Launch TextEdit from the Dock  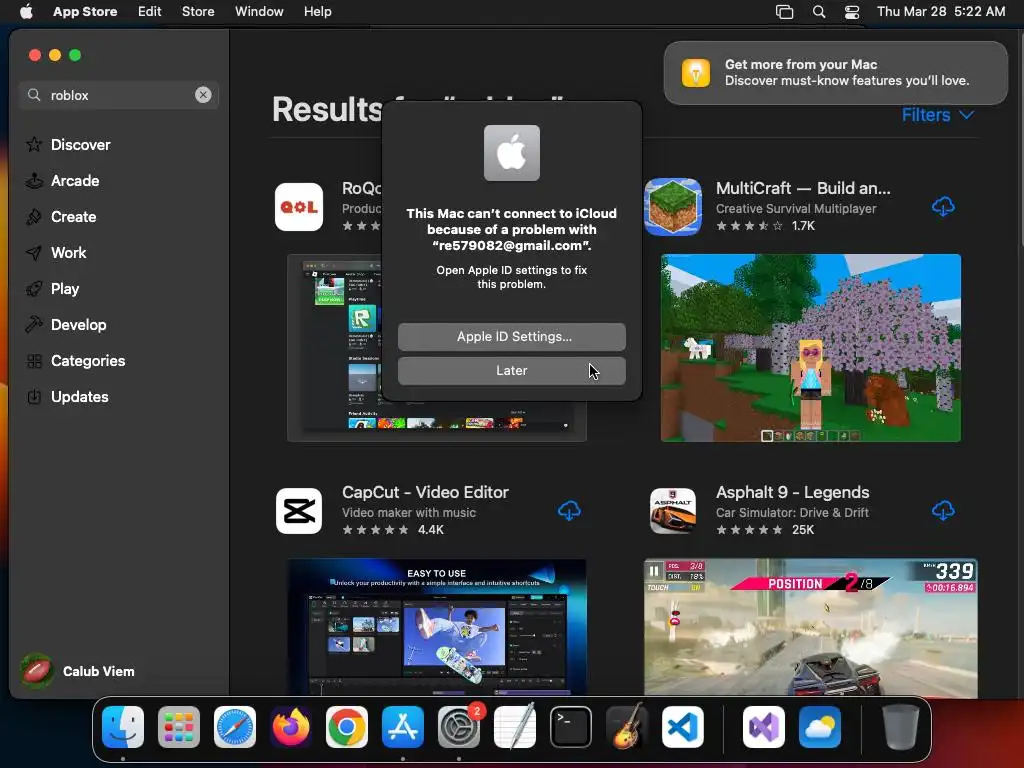click(x=515, y=727)
